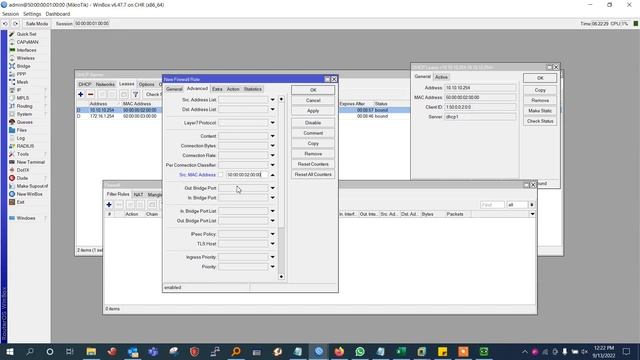This screenshot has height=360, width=640.
Task: Open the Bridge sidebar entry
Action: (23, 66)
